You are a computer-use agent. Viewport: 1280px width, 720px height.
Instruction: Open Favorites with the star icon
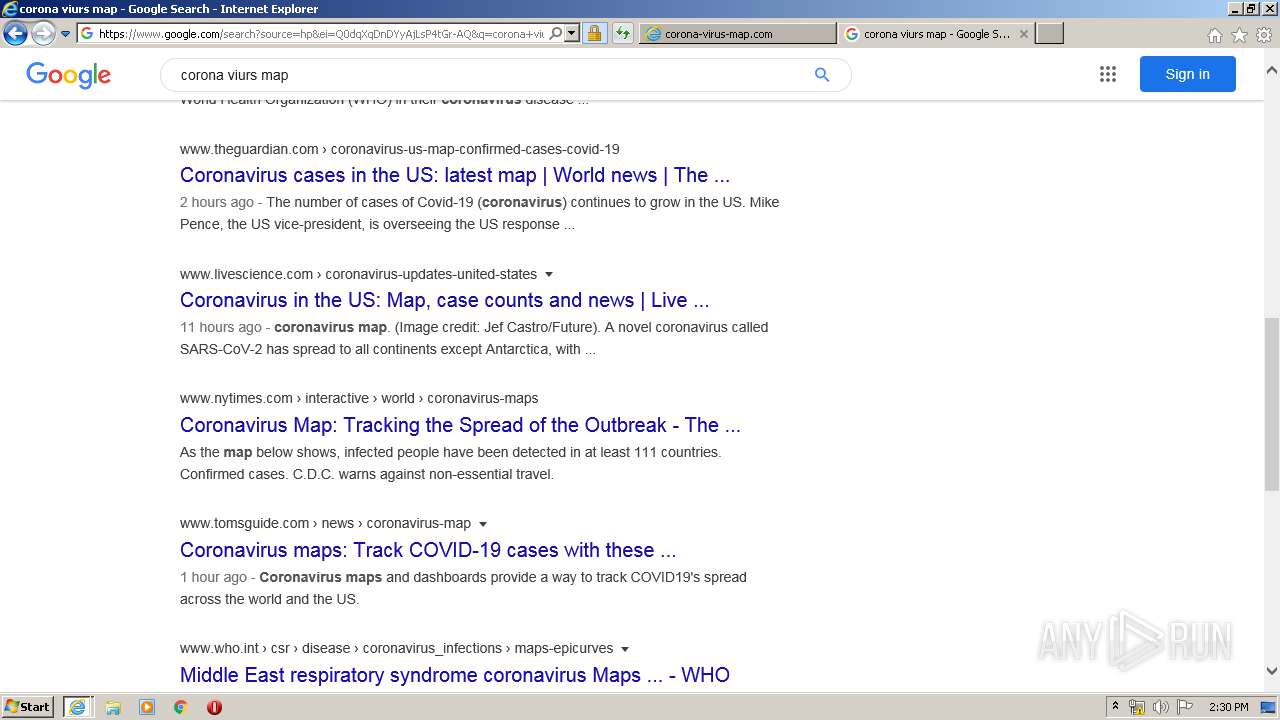coord(1239,35)
